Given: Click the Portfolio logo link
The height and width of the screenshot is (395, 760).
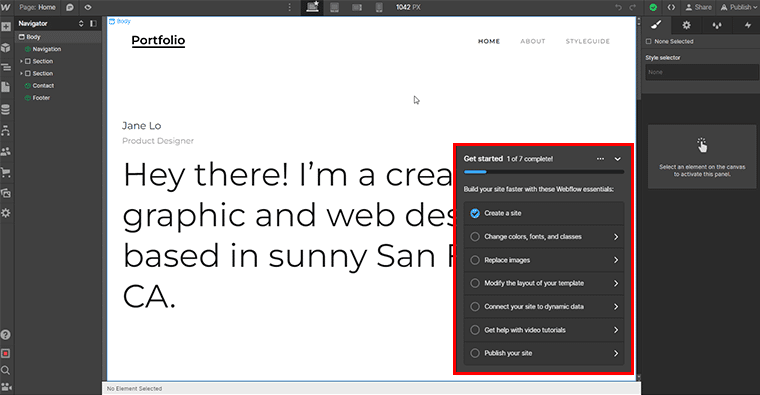Looking at the screenshot, I should (x=158, y=41).
